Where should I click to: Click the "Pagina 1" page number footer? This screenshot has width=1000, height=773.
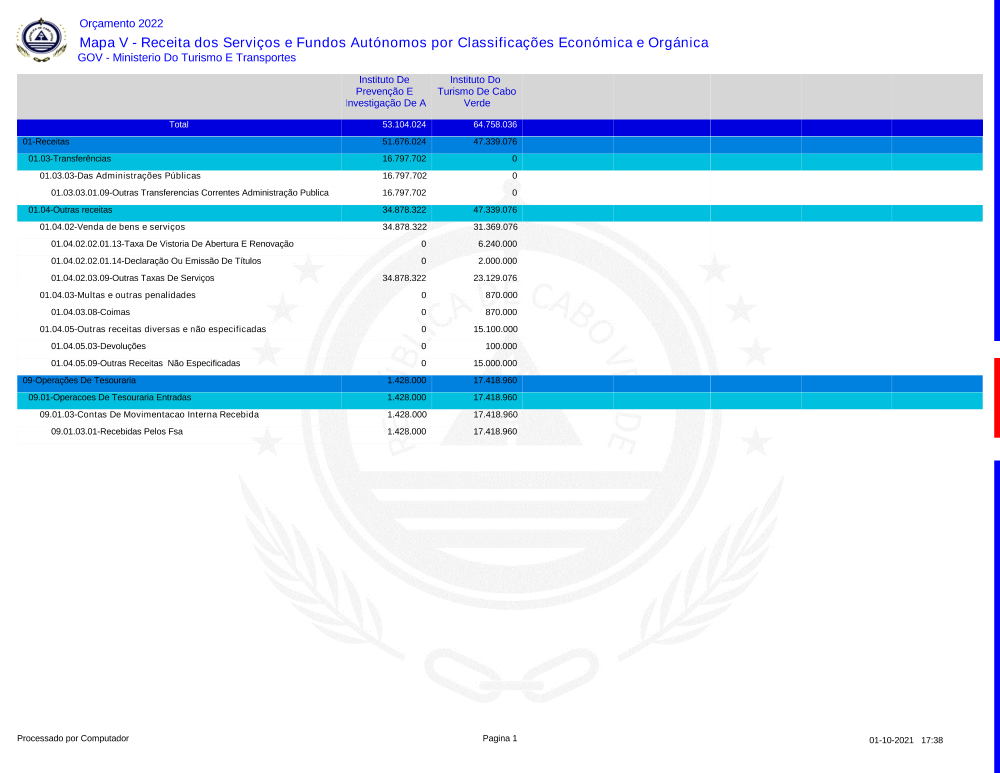500,738
